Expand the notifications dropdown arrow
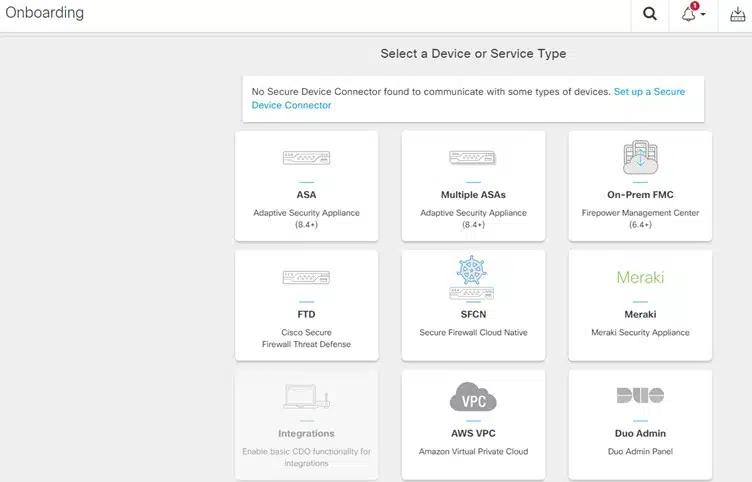 click(703, 14)
